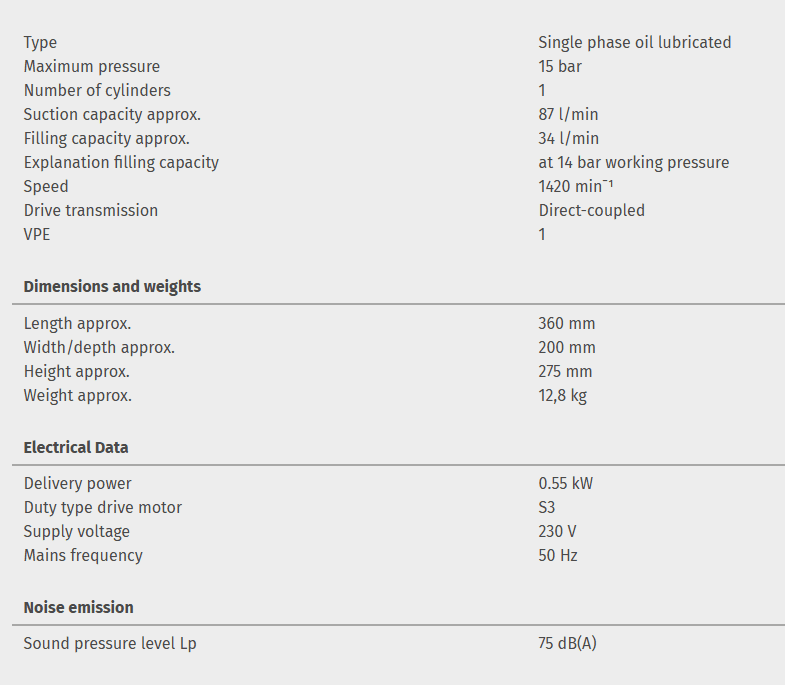The width and height of the screenshot is (785, 685).
Task: Click the Maximum pressure label
Action: point(92,66)
